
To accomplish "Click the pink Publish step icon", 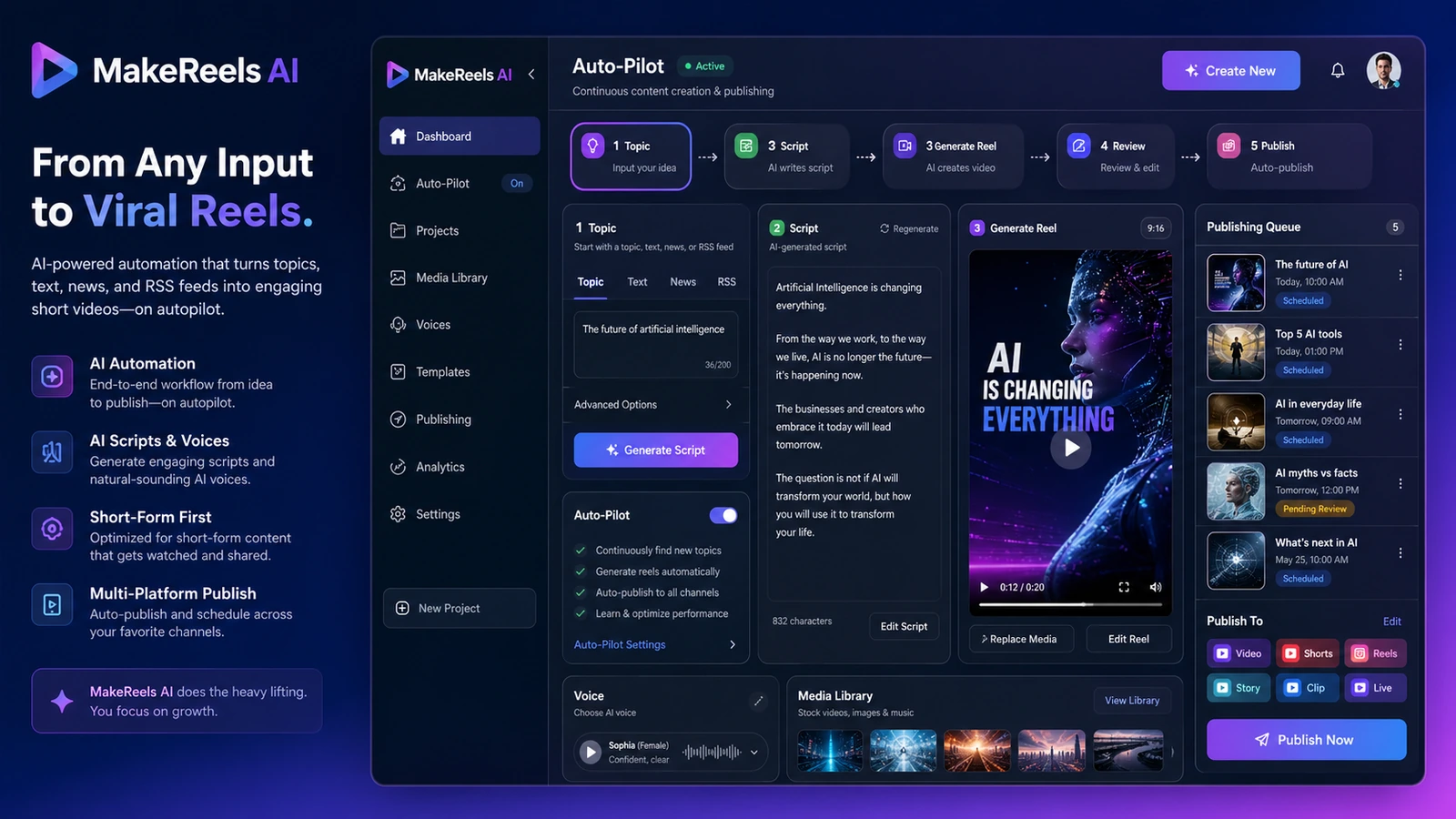I will click(x=1228, y=146).
